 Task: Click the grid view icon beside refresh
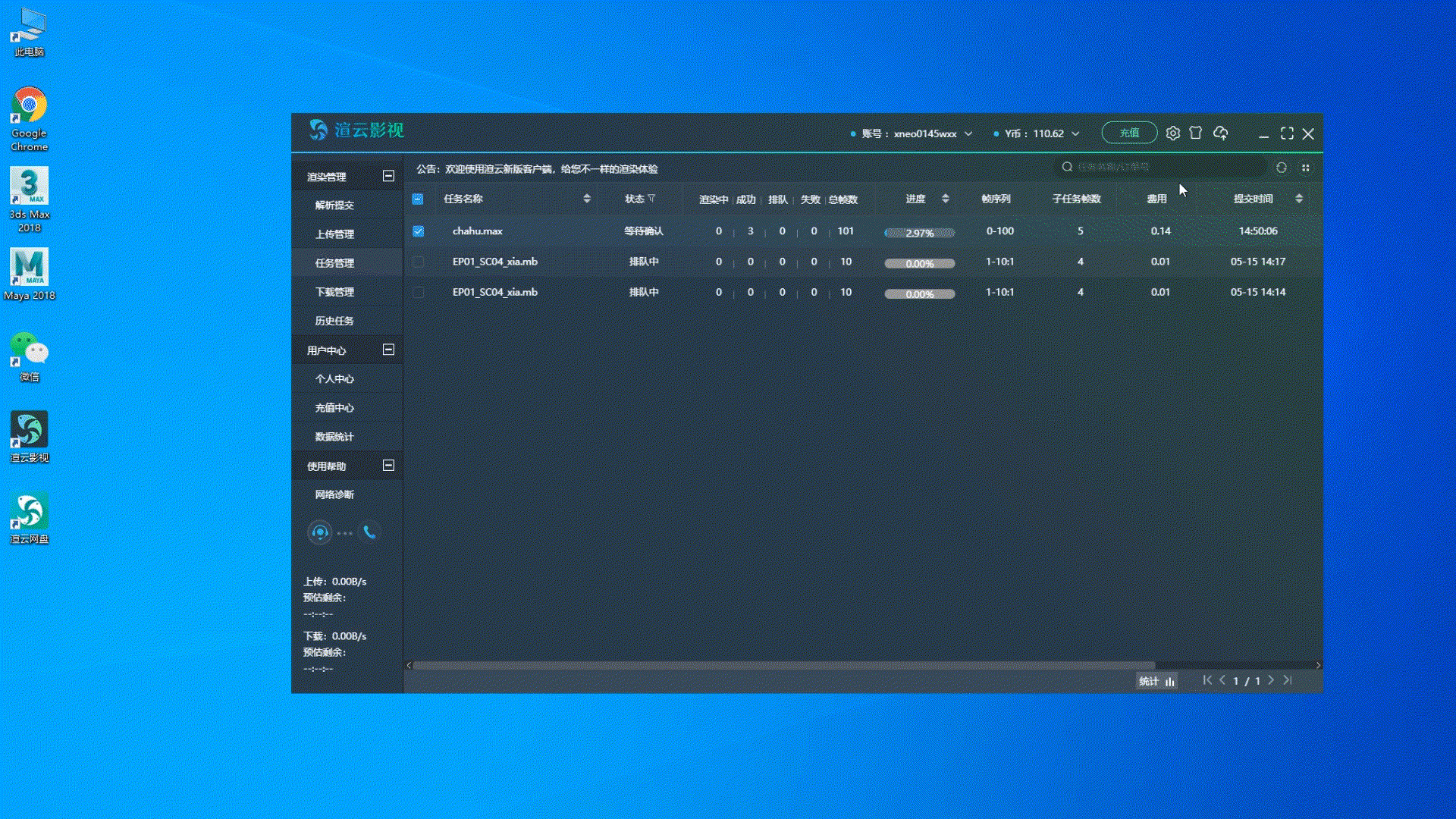(1306, 168)
